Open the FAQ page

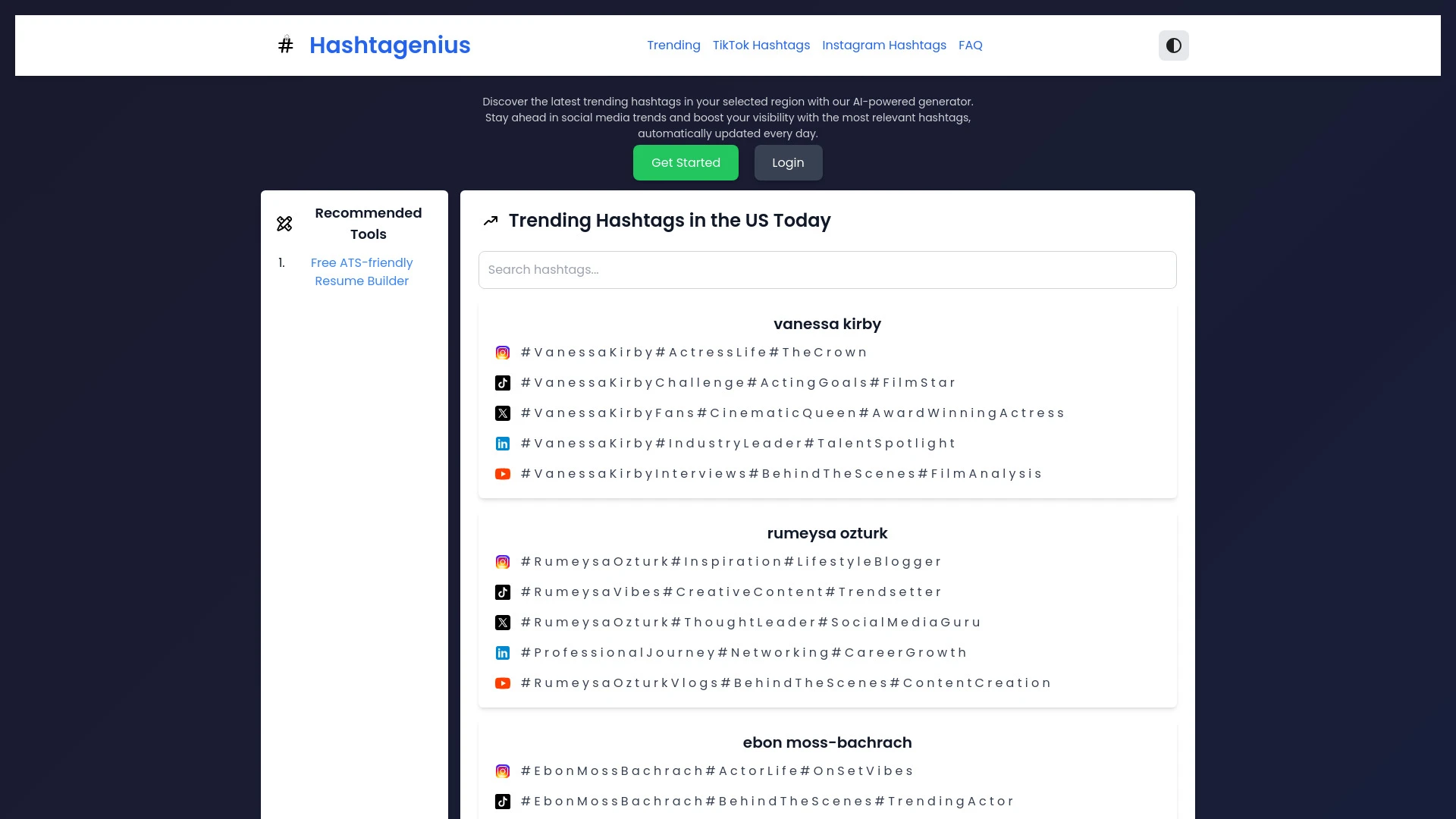point(971,45)
